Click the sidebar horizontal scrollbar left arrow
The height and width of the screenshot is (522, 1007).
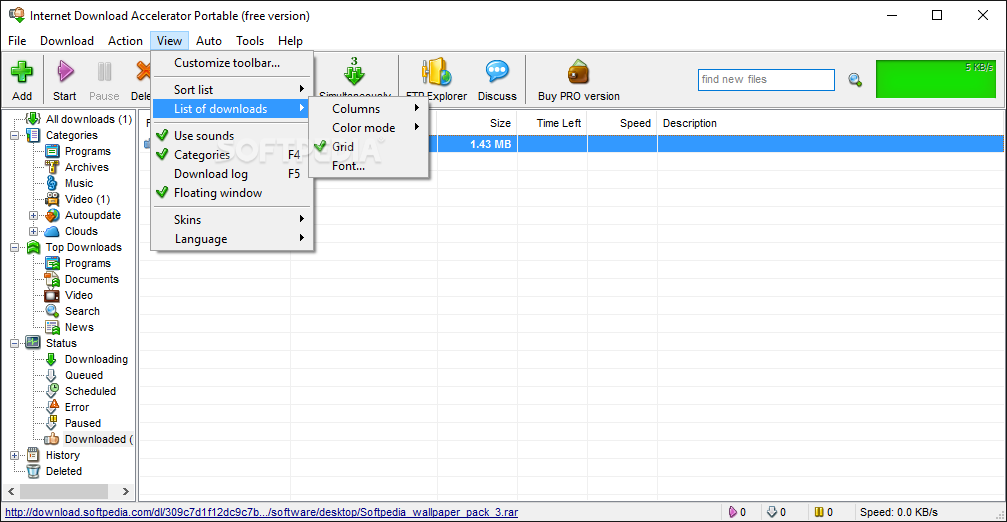coord(11,492)
